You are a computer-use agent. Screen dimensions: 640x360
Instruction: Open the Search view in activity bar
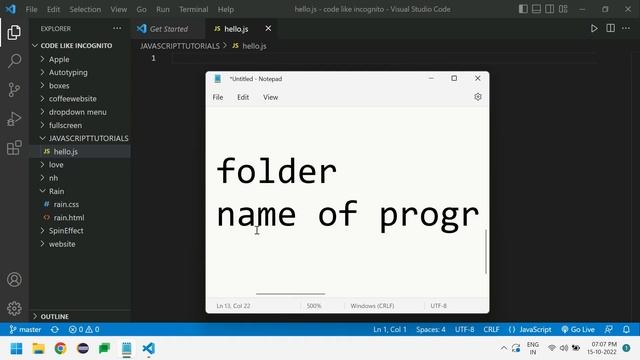point(14,61)
